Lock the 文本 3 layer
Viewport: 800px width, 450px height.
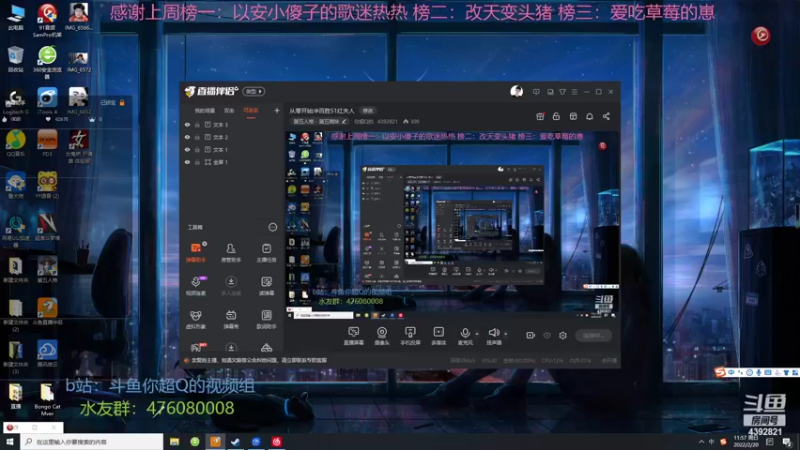[197, 124]
